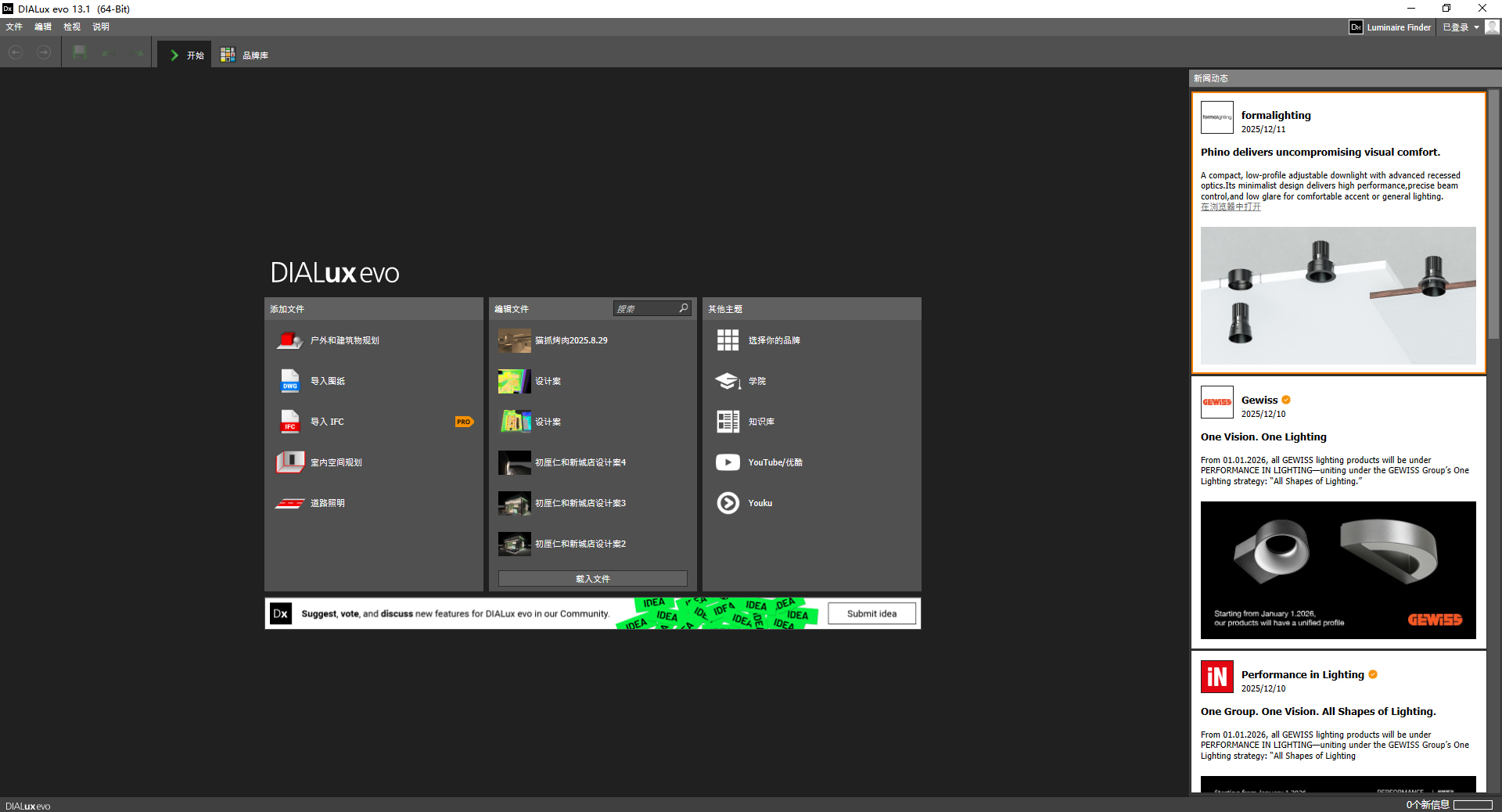Click the redo arrow in toolbar
Screen dimensions: 1502x812
pyautogui.click(x=136, y=53)
